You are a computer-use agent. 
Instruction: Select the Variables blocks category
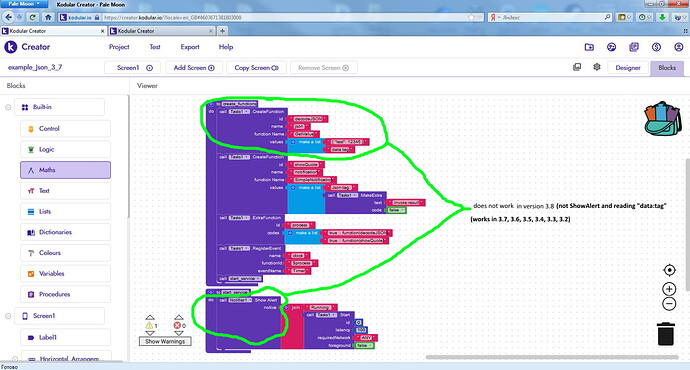coord(66,273)
